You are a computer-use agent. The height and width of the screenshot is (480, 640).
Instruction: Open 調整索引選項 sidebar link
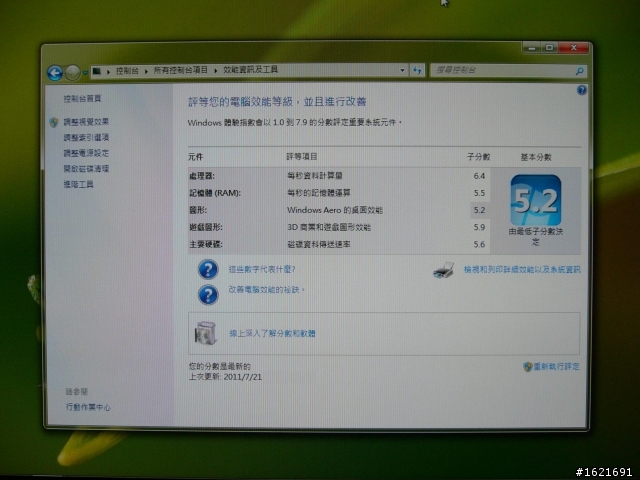coord(86,137)
